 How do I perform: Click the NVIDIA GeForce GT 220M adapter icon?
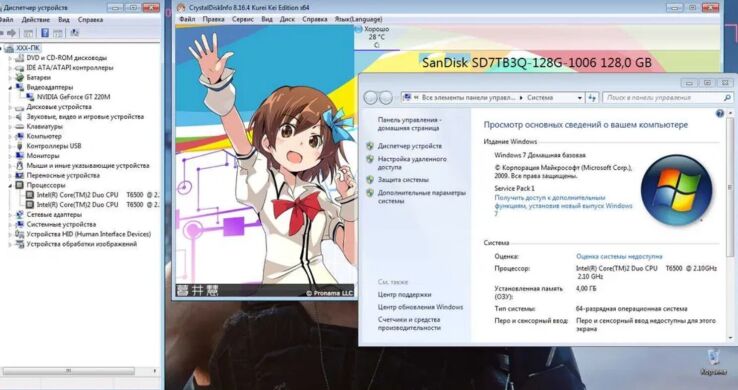[x=30, y=97]
